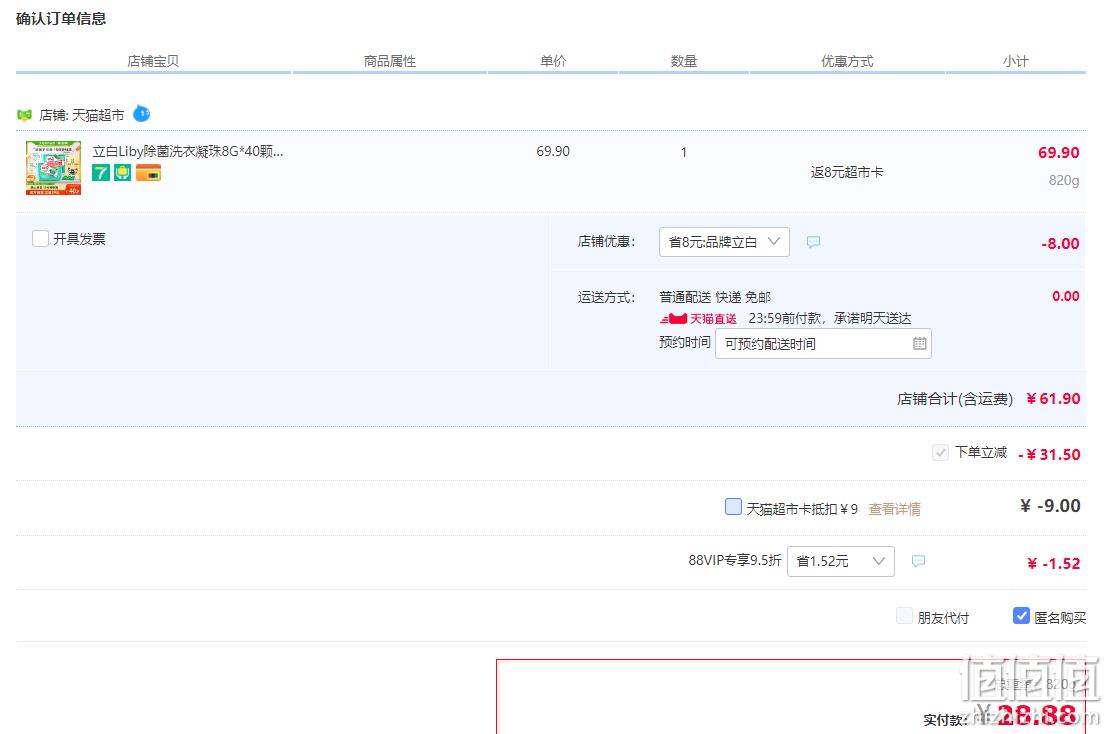The width and height of the screenshot is (1109, 734).
Task: Click the green 7-day return badge icon
Action: (x=101, y=173)
